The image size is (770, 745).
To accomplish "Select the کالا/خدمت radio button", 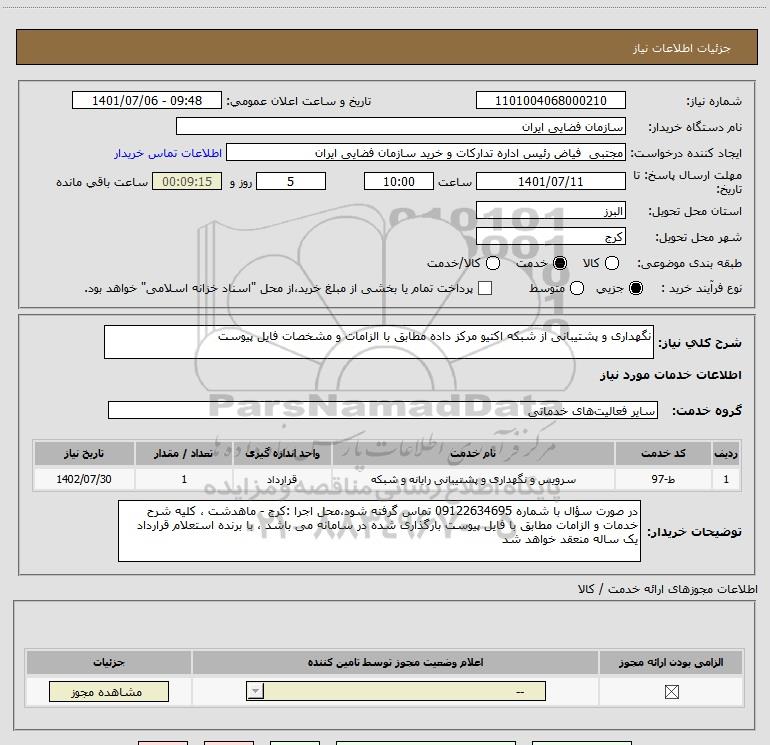I will pyautogui.click(x=493, y=263).
